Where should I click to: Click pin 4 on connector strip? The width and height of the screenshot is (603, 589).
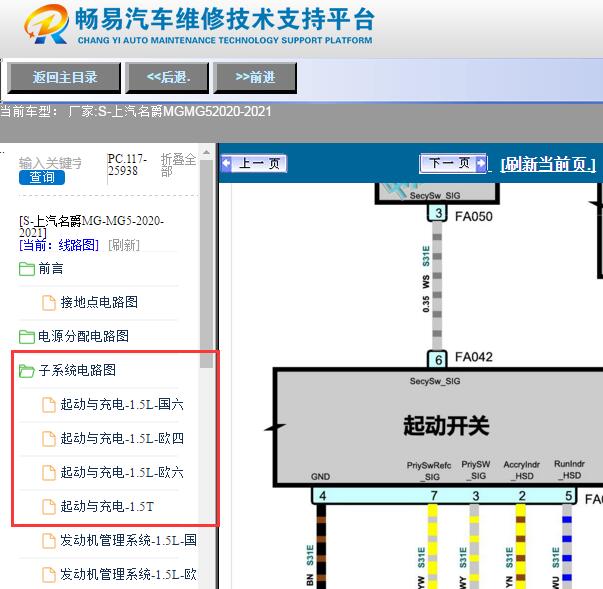[322, 496]
